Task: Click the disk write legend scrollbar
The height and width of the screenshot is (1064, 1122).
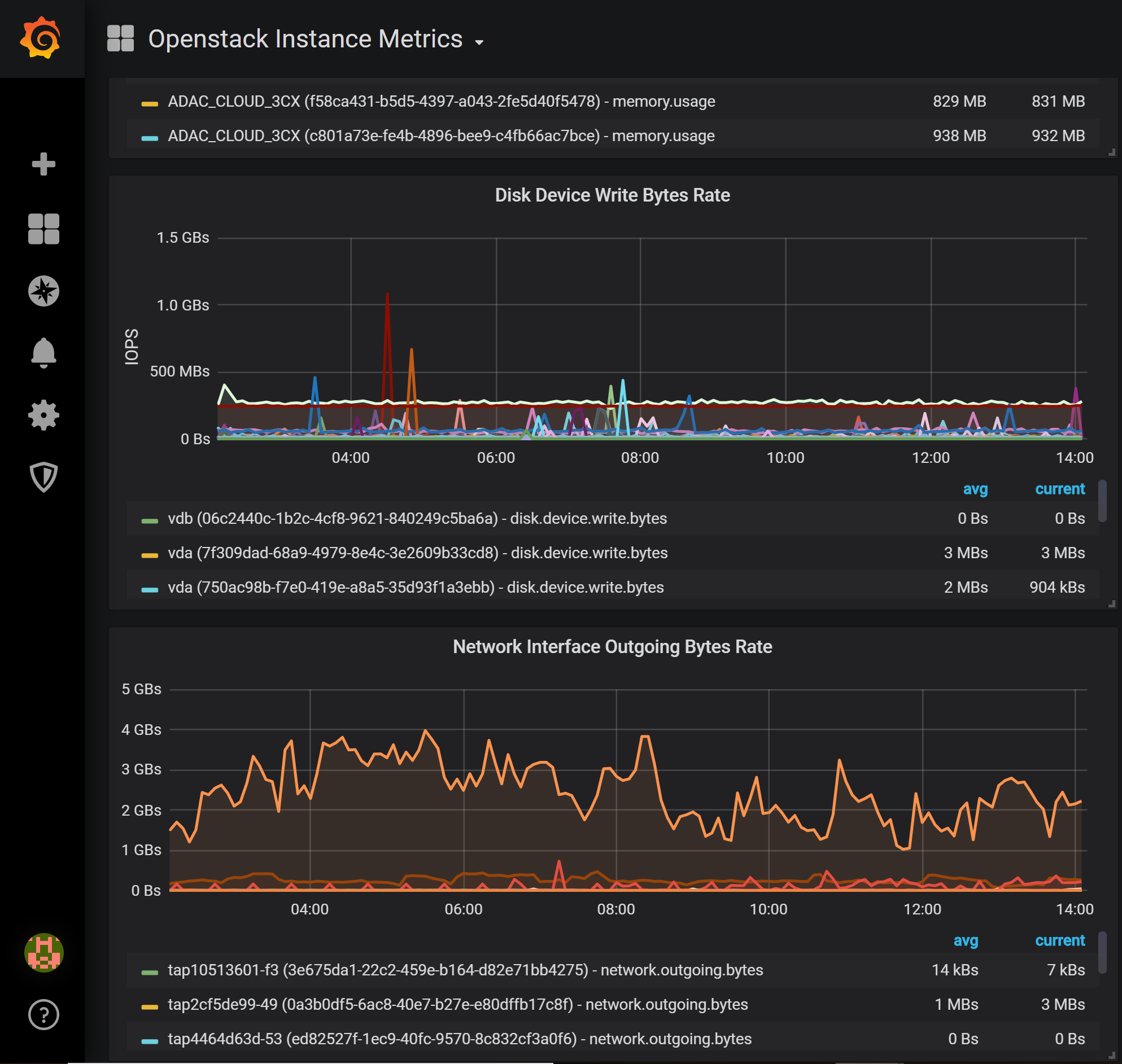Action: tap(1102, 501)
